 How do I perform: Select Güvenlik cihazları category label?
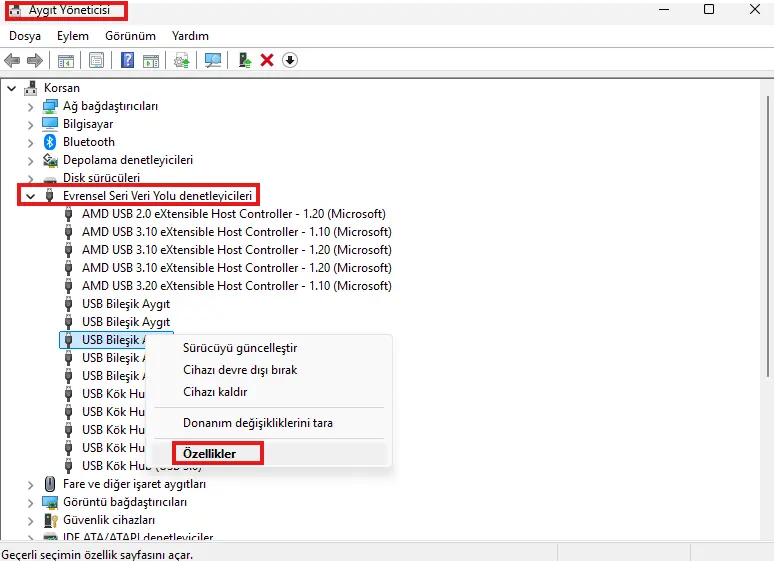click(x=109, y=520)
